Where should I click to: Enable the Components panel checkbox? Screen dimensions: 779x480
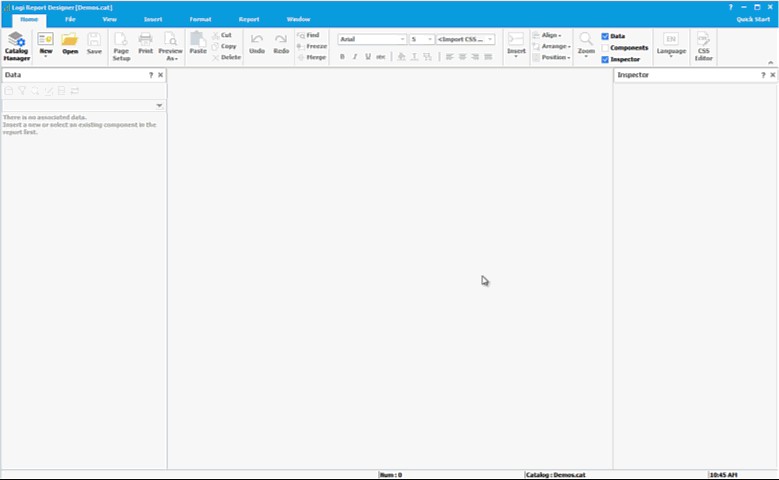605,48
